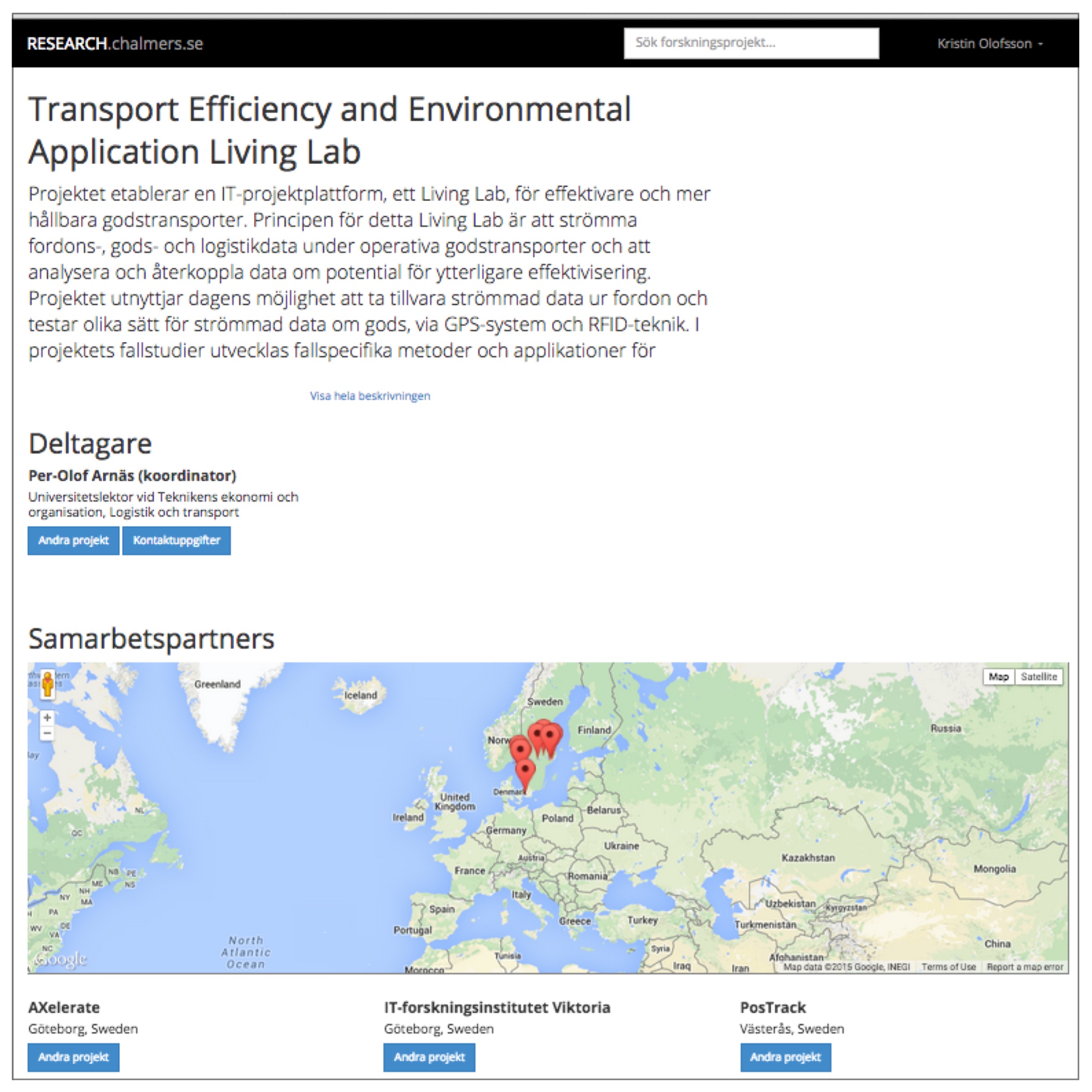The image size is (1092, 1092).
Task: Select the Map view type
Action: [x=998, y=677]
